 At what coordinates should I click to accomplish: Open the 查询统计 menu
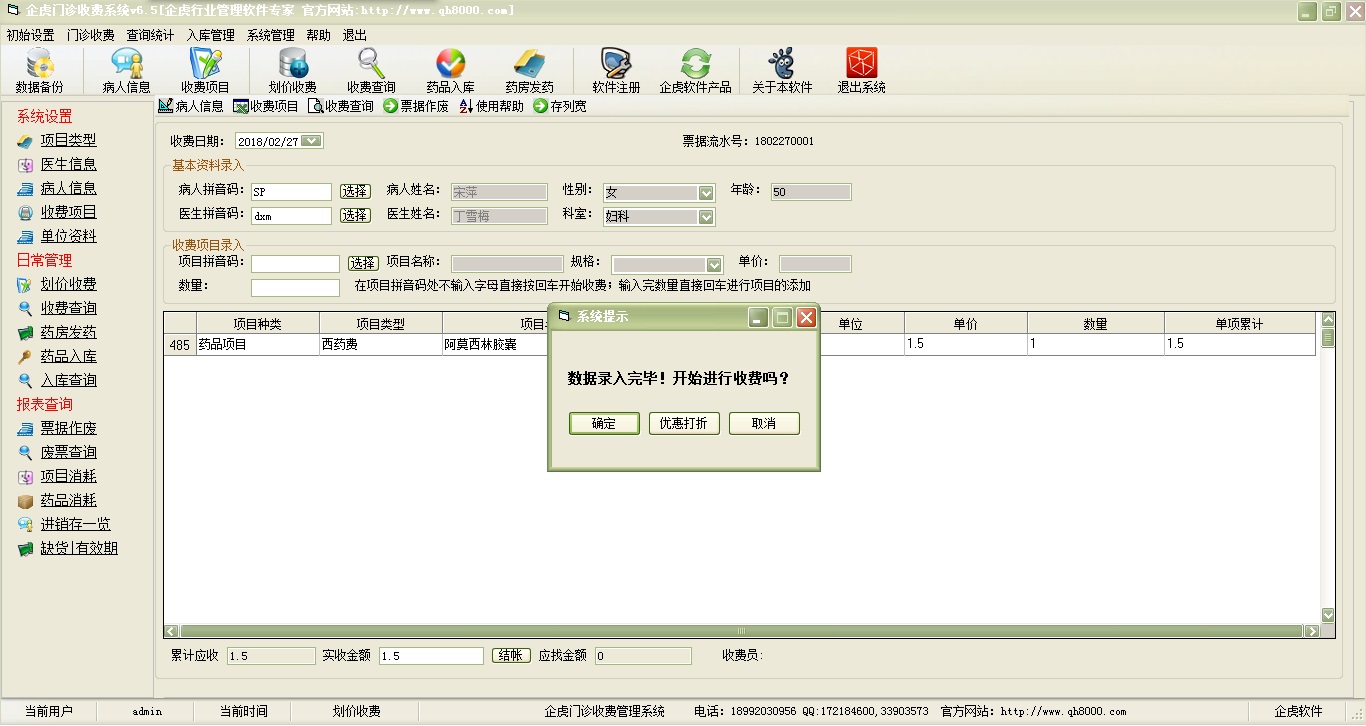[x=150, y=35]
